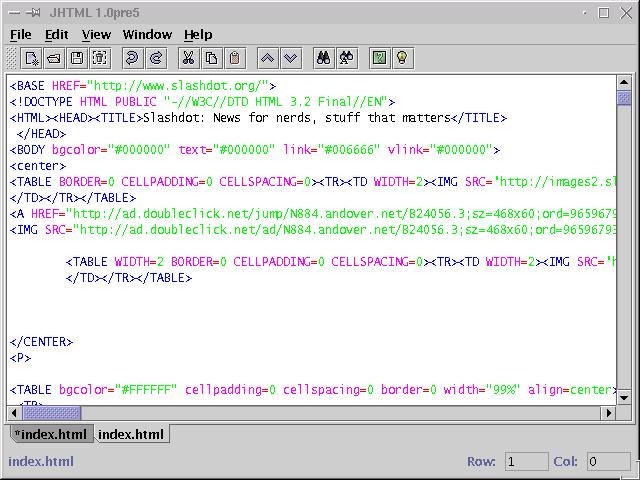Click the Save floppy disk icon
This screenshot has width=640, height=480.
(76, 58)
